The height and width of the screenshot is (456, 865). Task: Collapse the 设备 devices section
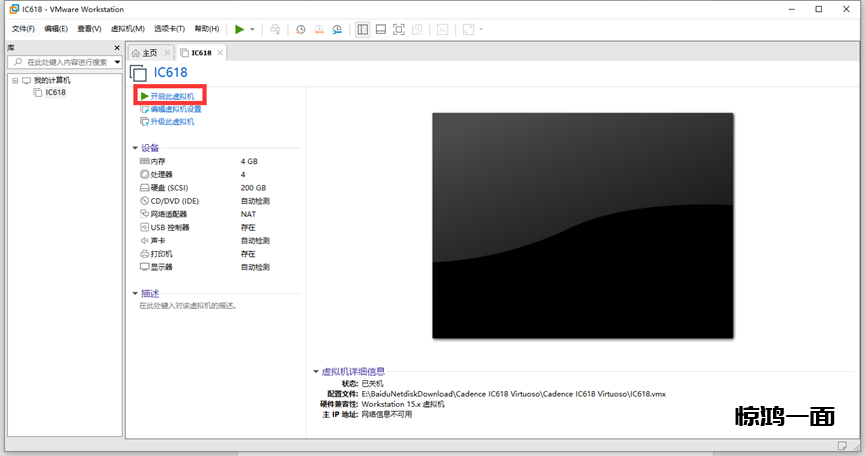136,148
